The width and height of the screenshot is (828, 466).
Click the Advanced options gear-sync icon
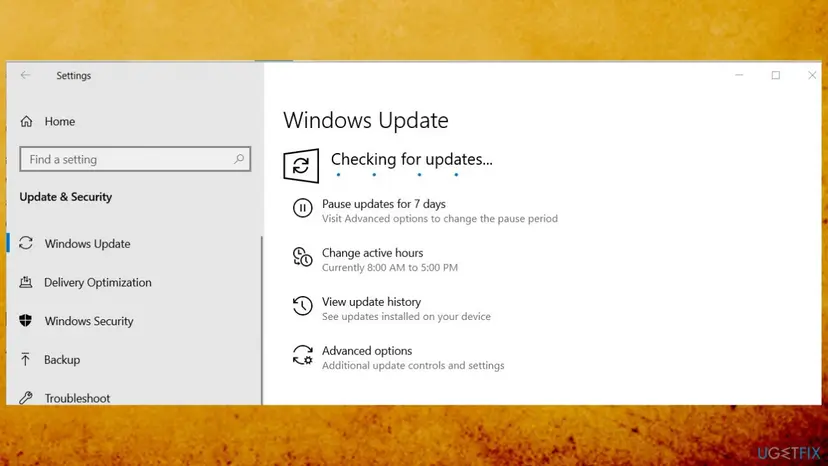click(x=303, y=355)
